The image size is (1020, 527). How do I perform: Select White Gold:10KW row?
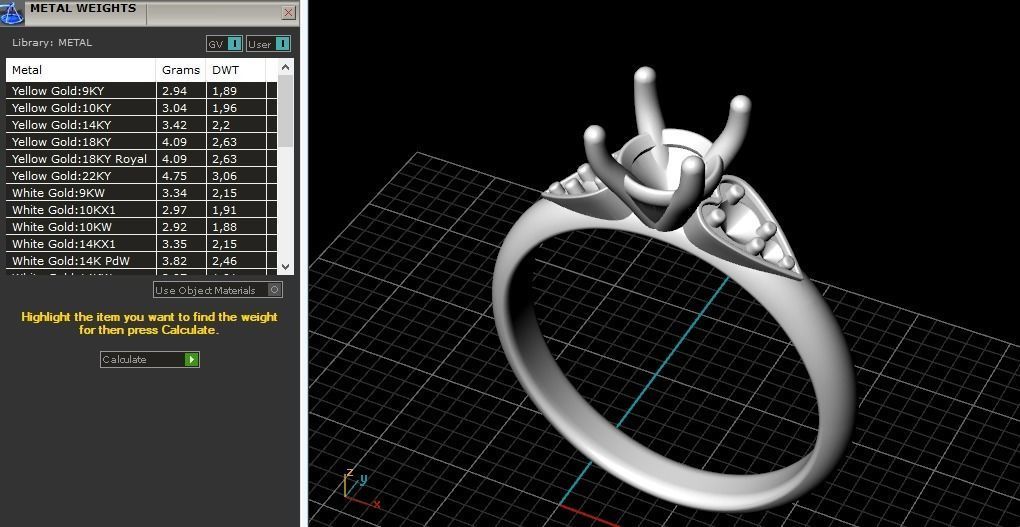[x=141, y=226]
